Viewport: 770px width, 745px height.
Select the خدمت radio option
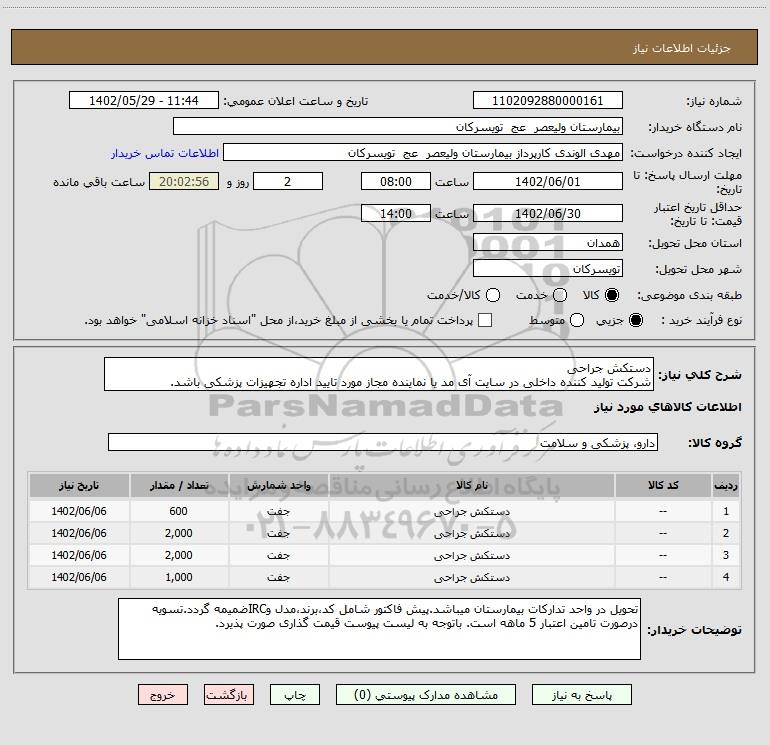click(x=559, y=296)
